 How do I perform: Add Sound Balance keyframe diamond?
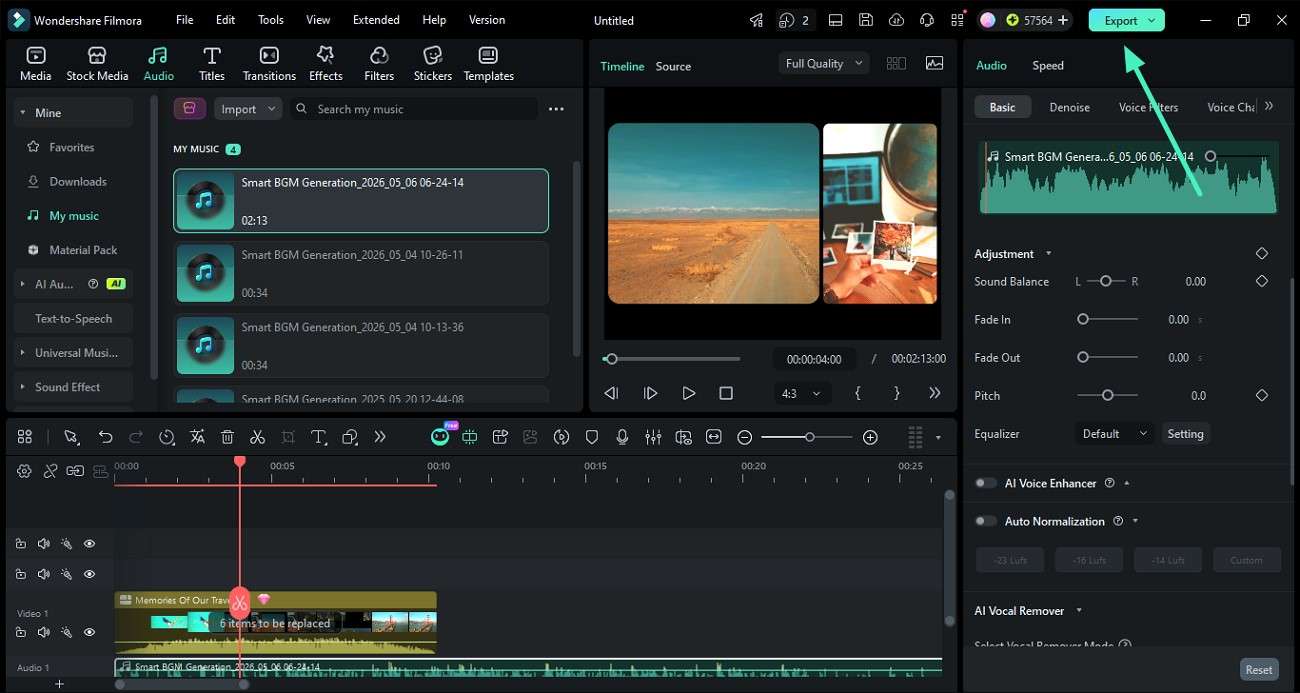(x=1262, y=281)
